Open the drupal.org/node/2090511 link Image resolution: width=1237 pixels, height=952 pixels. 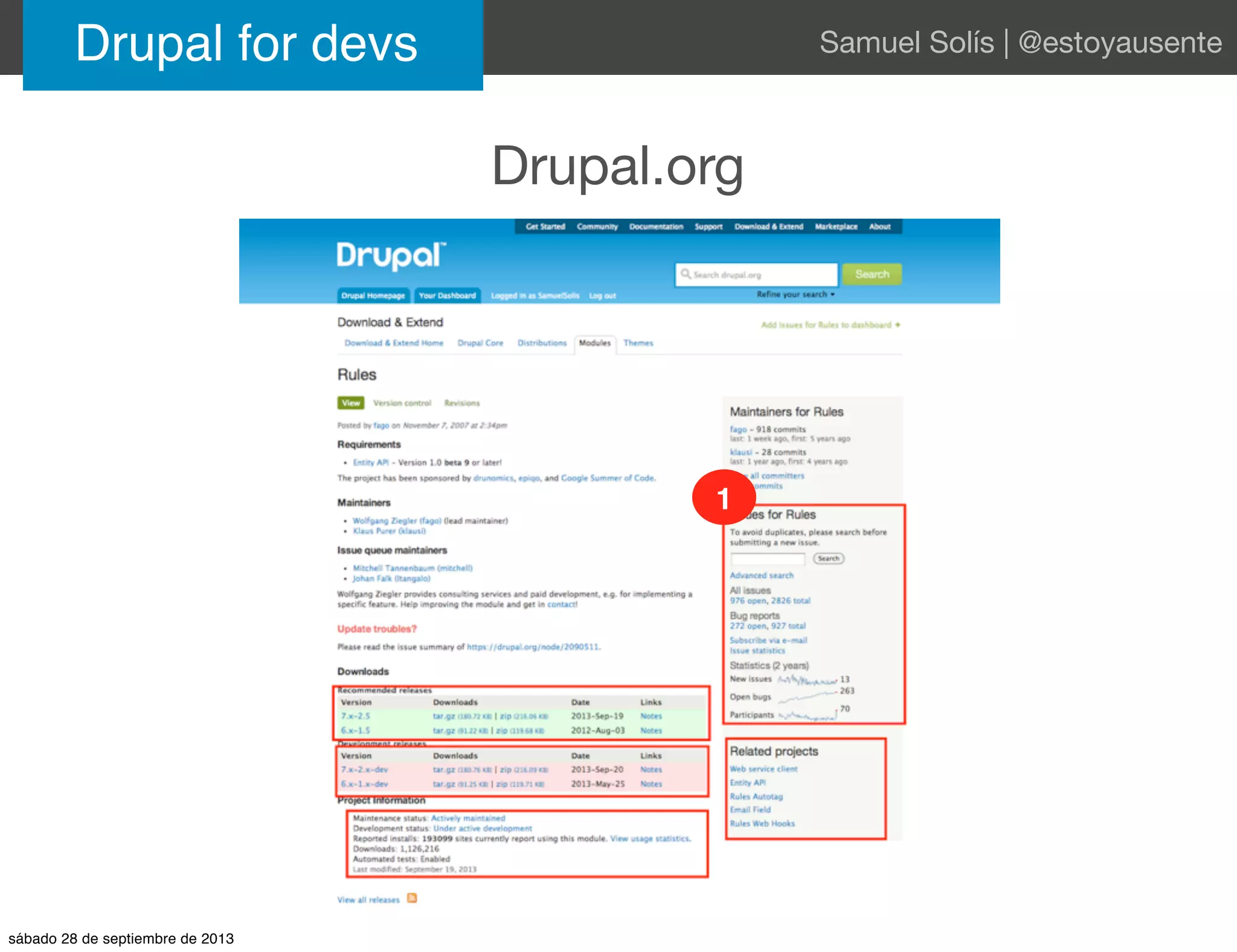533,647
